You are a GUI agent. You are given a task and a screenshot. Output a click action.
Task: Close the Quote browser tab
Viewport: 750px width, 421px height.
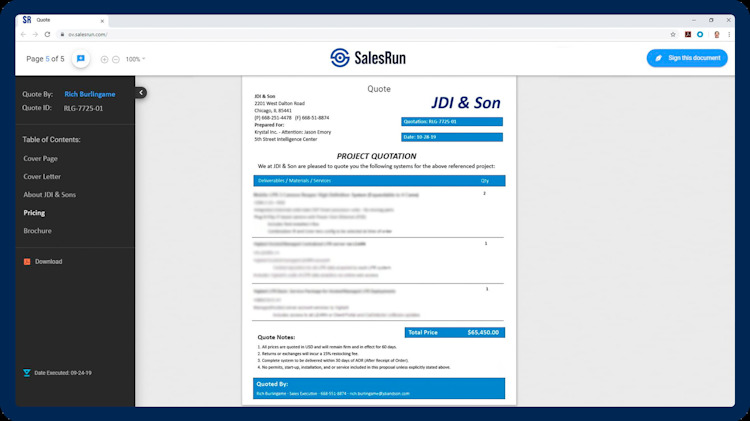(x=102, y=21)
